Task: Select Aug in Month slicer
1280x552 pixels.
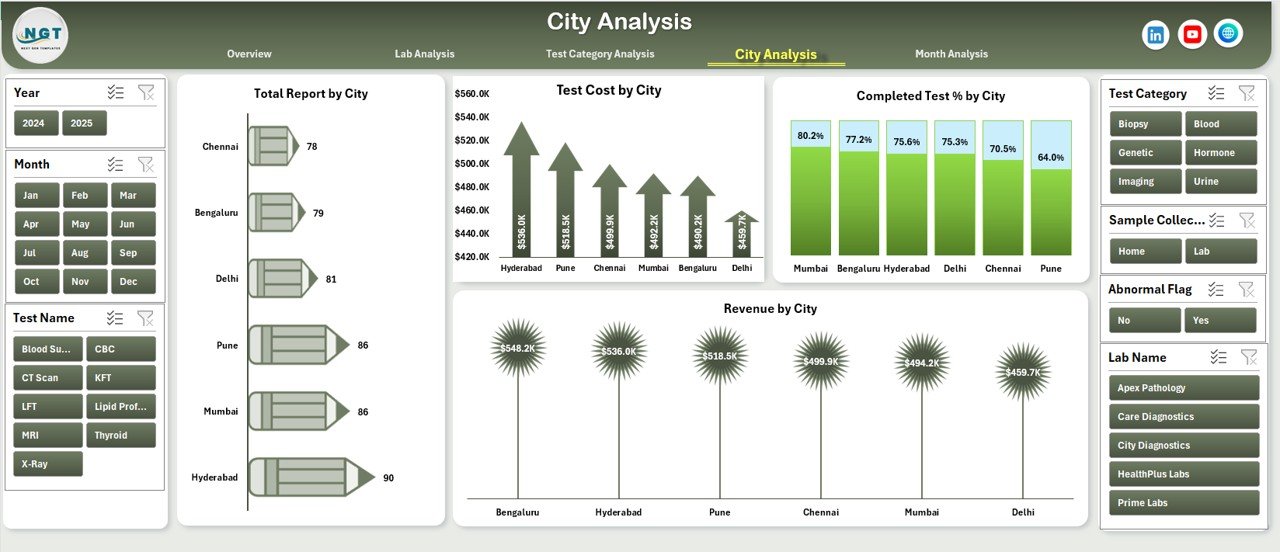Action: pyautogui.click(x=85, y=253)
